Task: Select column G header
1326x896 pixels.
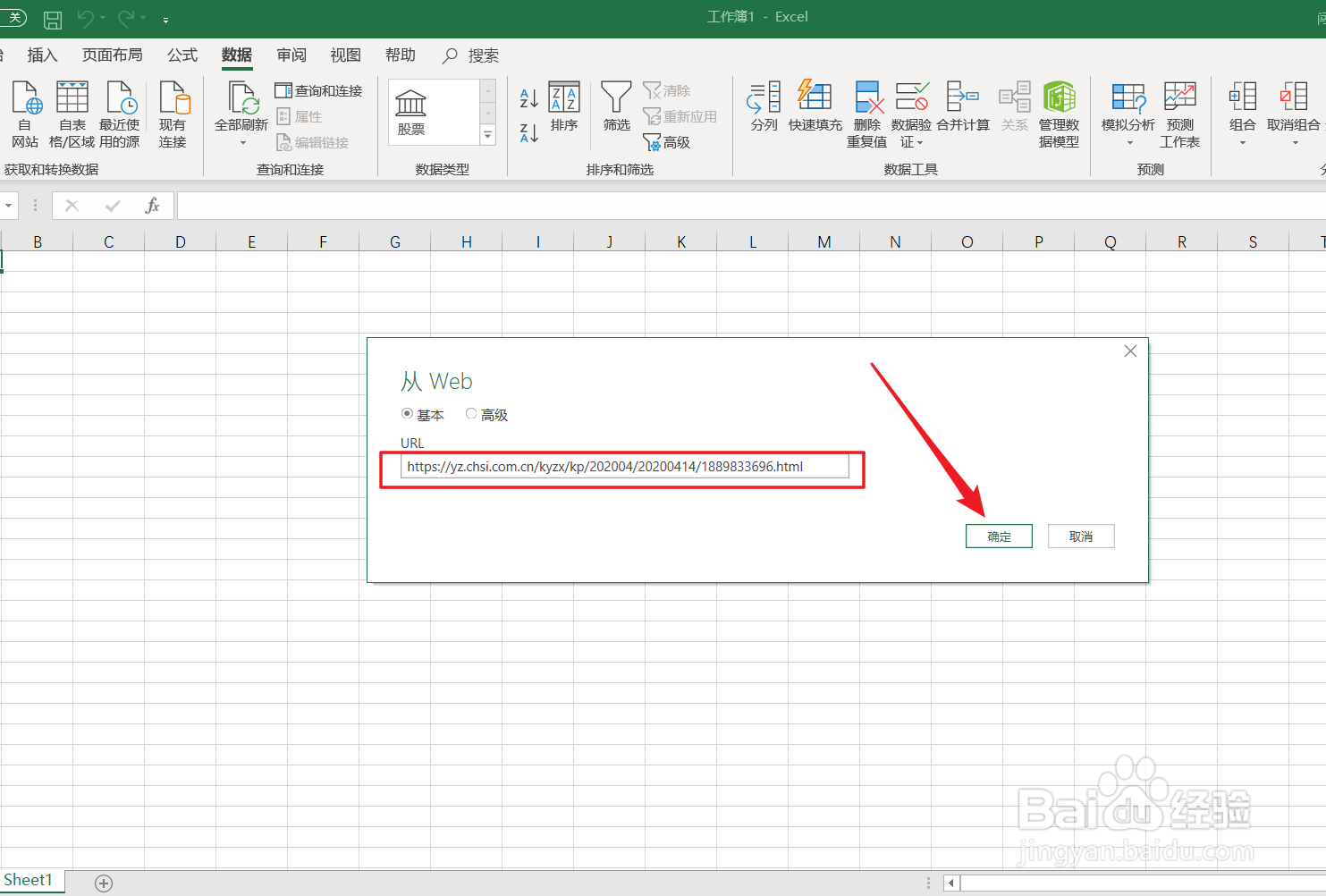Action: (x=394, y=241)
